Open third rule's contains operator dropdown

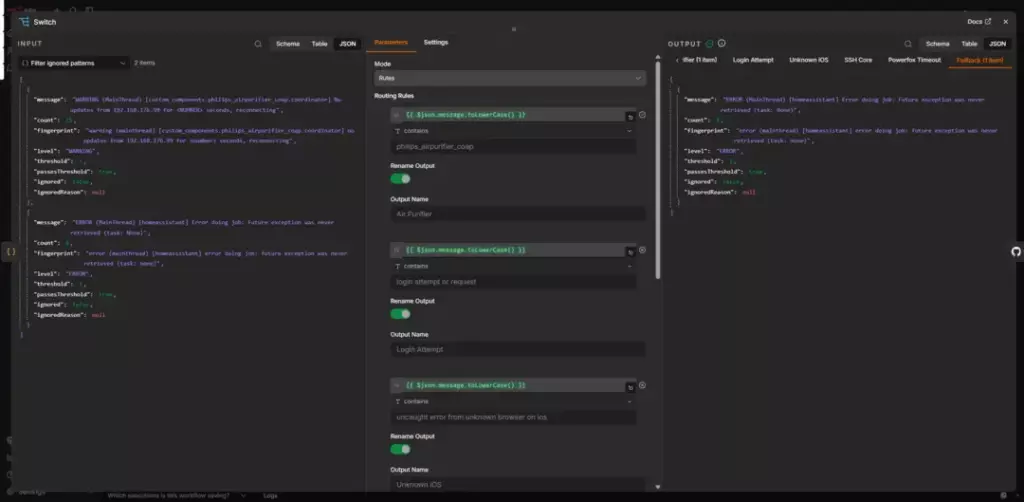(x=513, y=401)
